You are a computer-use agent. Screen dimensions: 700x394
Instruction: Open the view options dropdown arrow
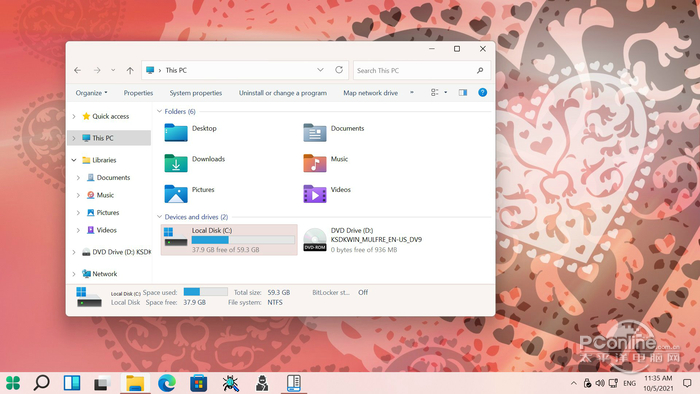pyautogui.click(x=446, y=92)
